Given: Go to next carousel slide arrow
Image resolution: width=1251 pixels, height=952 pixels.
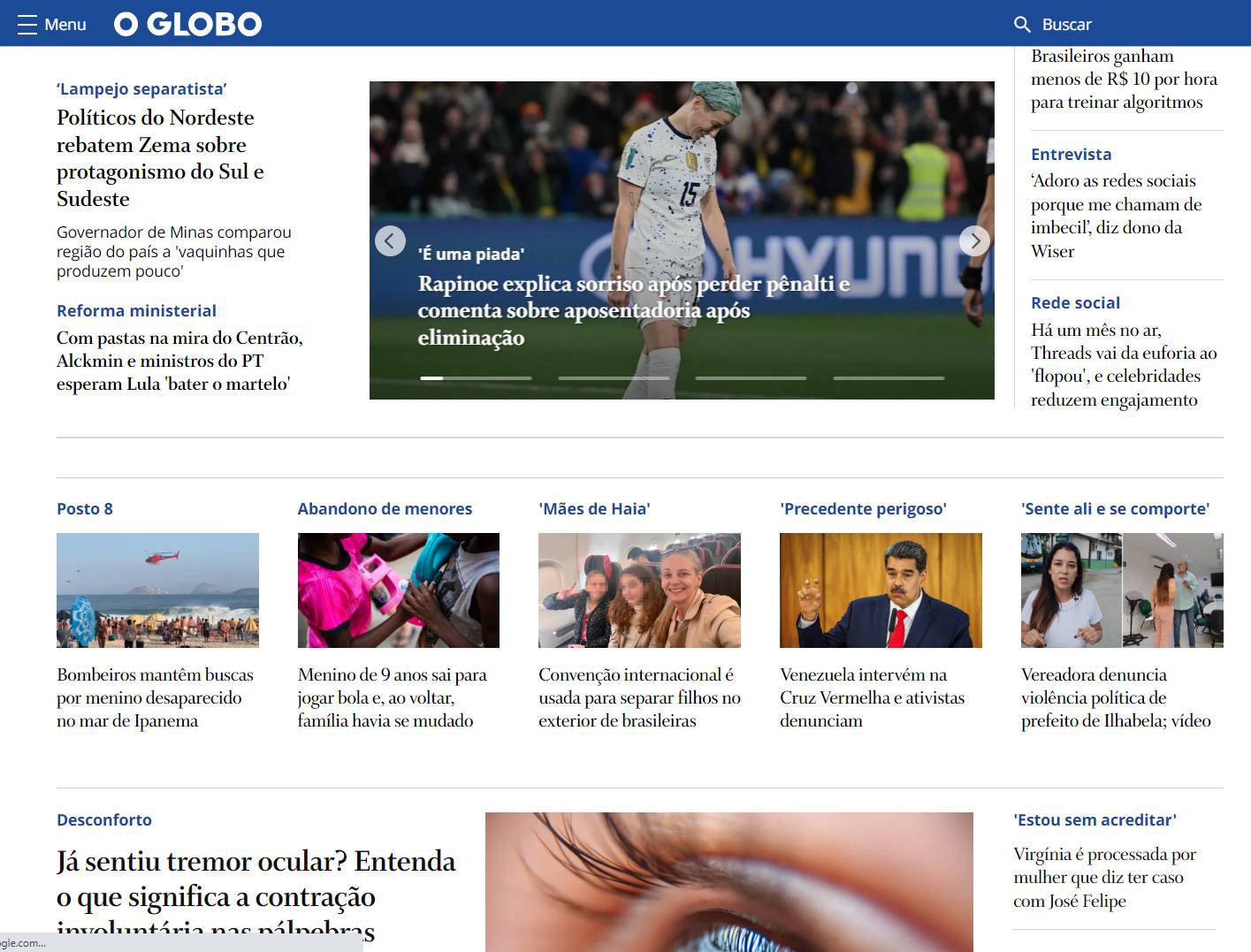Looking at the screenshot, I should pyautogui.click(x=974, y=240).
